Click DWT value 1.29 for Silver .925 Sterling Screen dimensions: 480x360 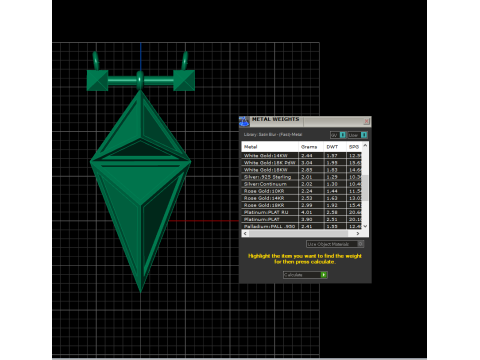click(x=332, y=177)
